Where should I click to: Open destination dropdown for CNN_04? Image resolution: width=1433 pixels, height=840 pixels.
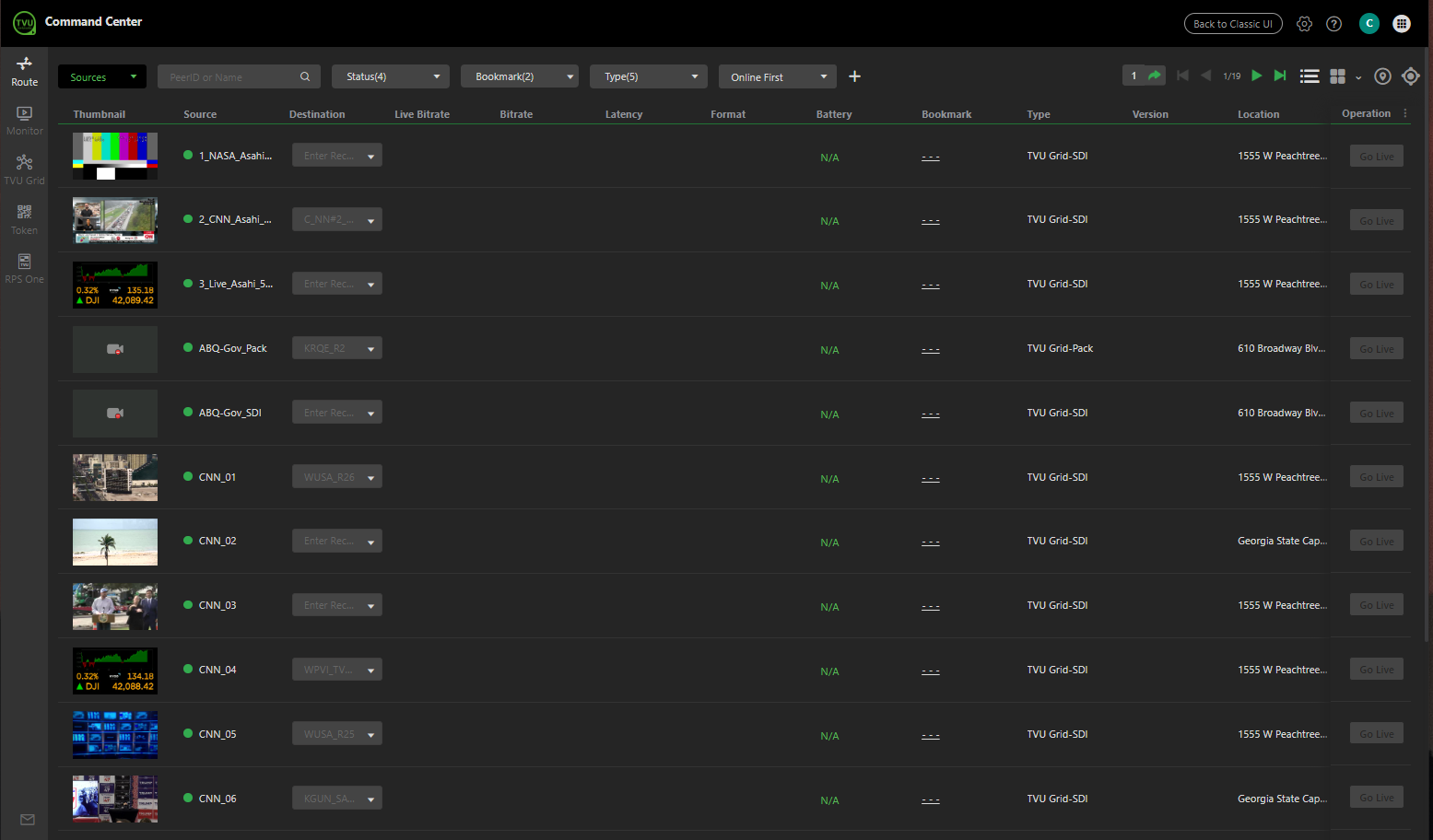(x=337, y=670)
